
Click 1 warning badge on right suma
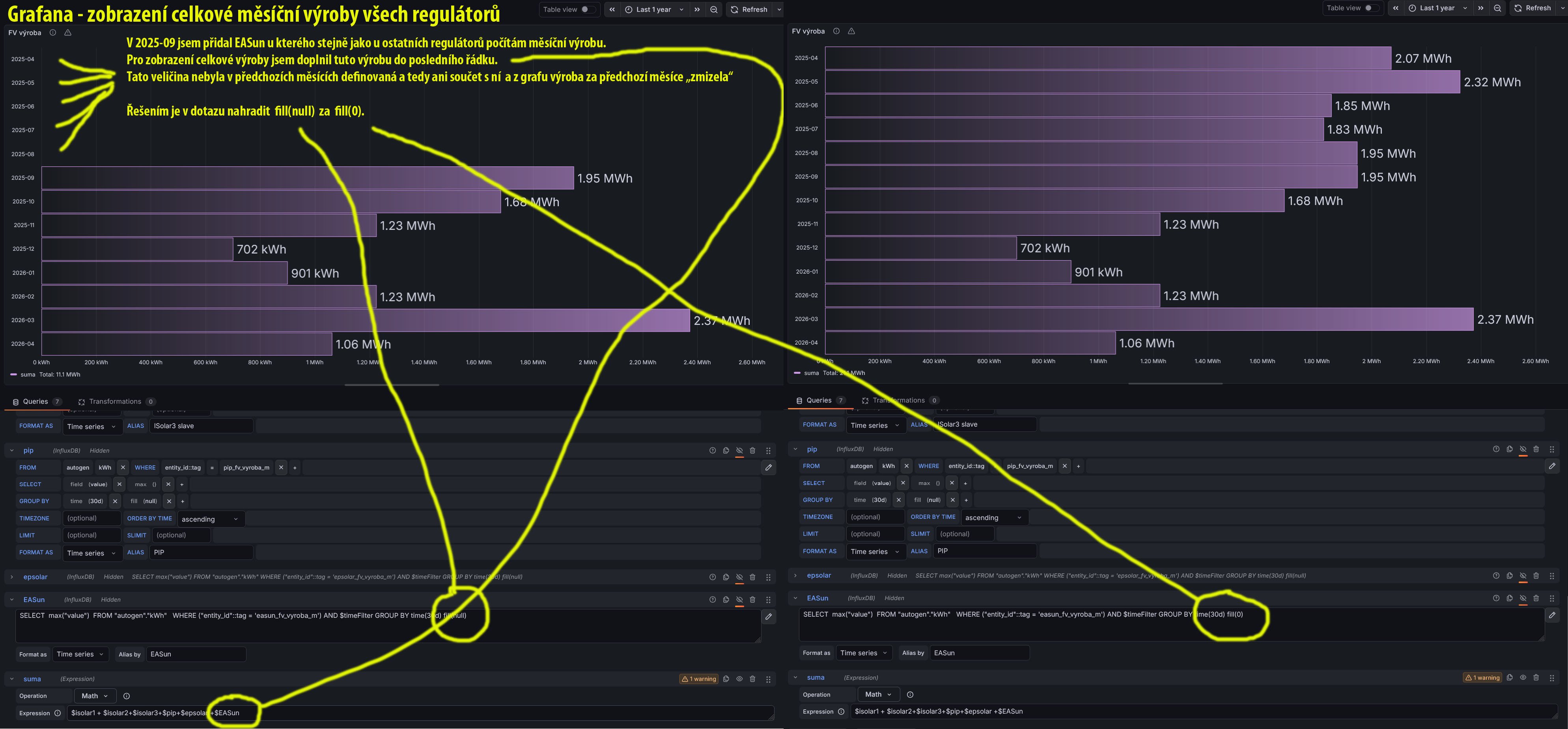pyautogui.click(x=1482, y=677)
